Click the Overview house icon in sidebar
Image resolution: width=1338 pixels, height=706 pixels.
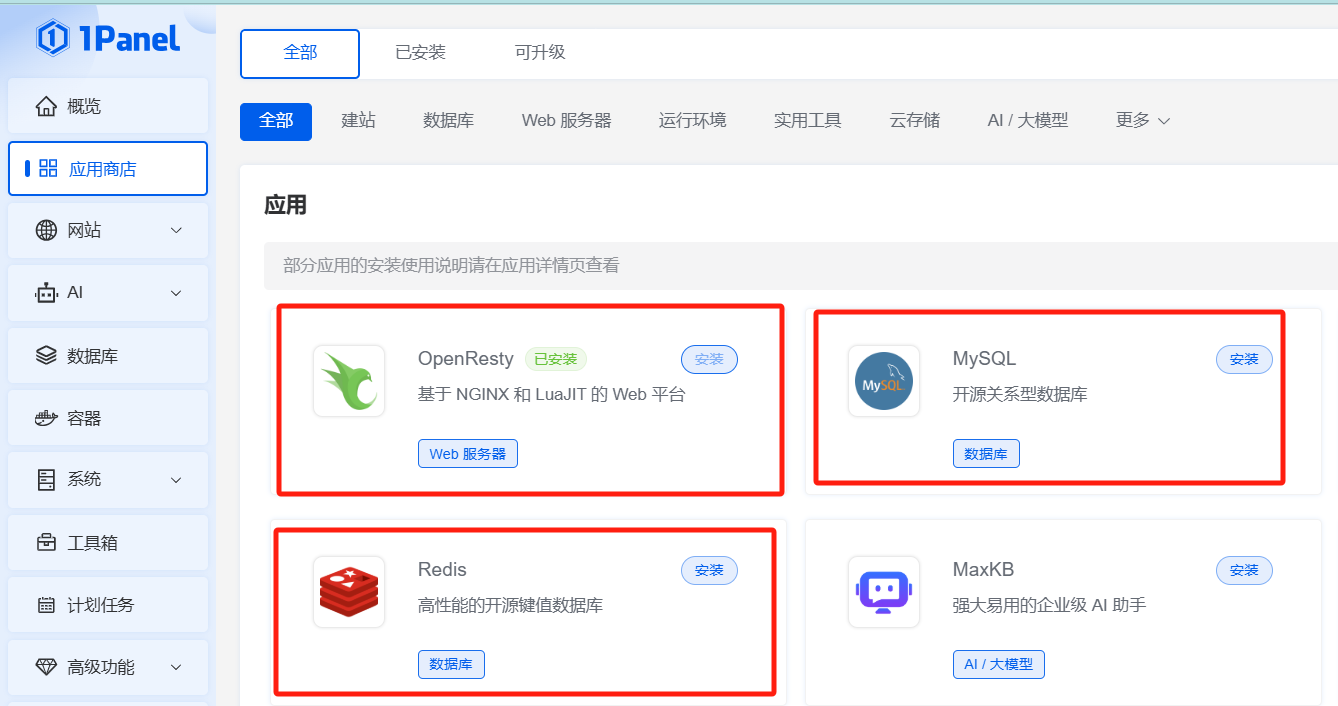coord(46,106)
